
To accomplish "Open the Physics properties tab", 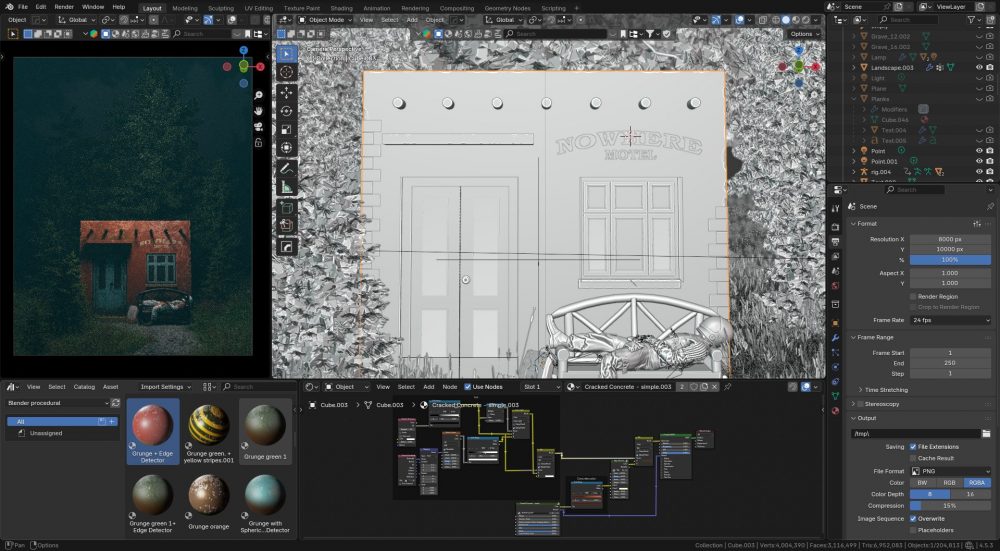I will pyautogui.click(x=835, y=367).
